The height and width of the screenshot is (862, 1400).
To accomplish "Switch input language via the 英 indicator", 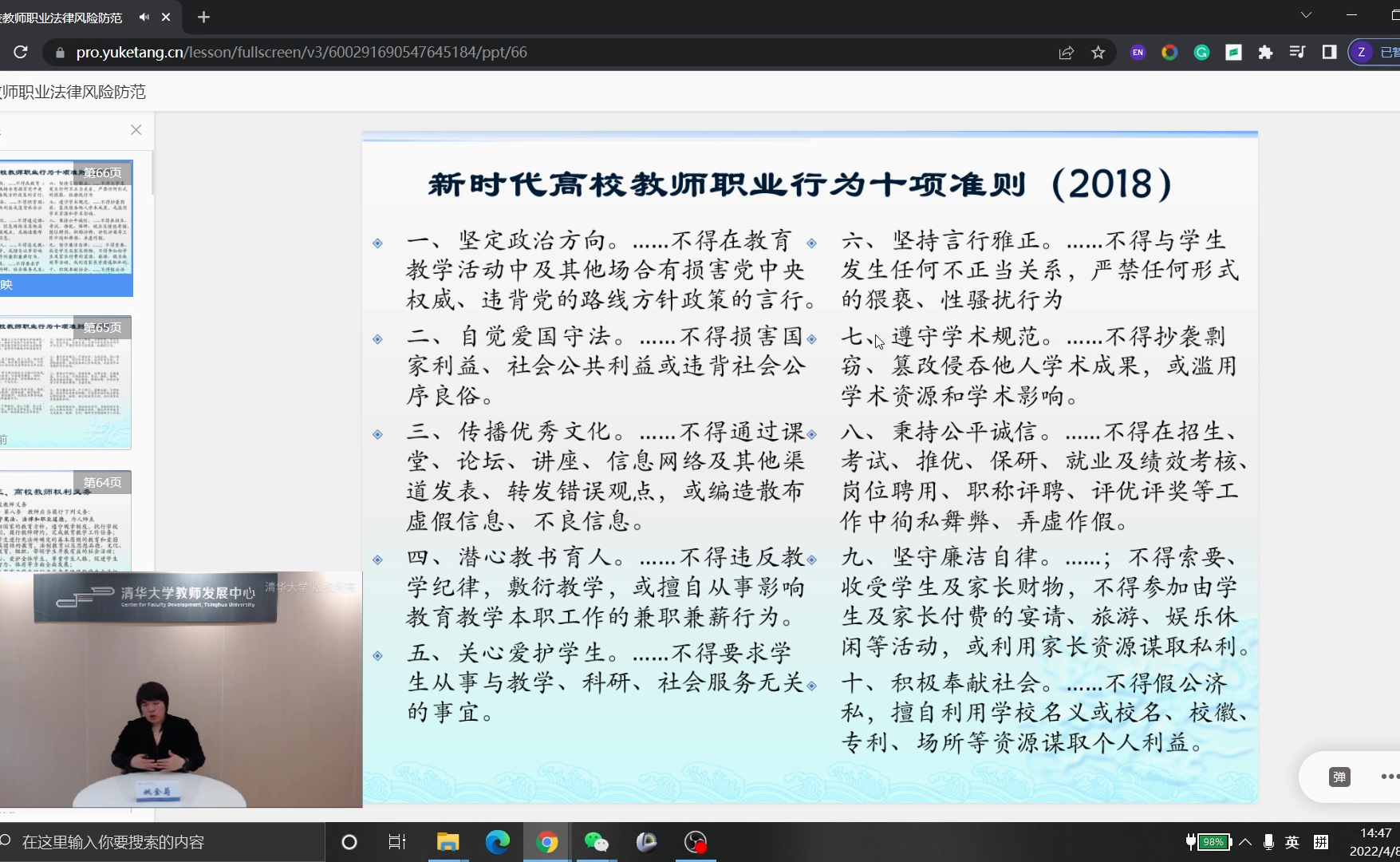I will click(1292, 841).
